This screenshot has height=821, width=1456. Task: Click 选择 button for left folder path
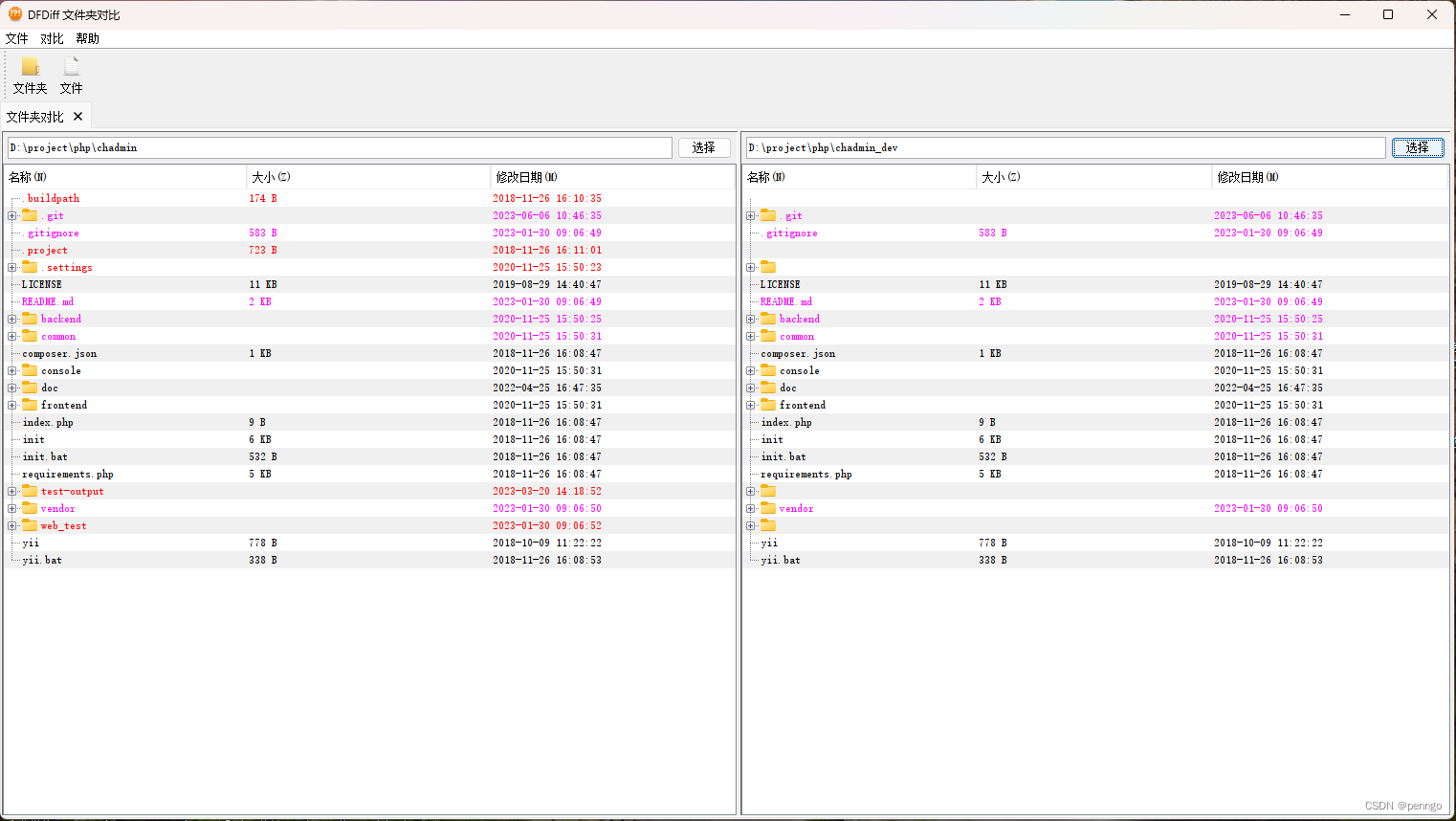[704, 147]
